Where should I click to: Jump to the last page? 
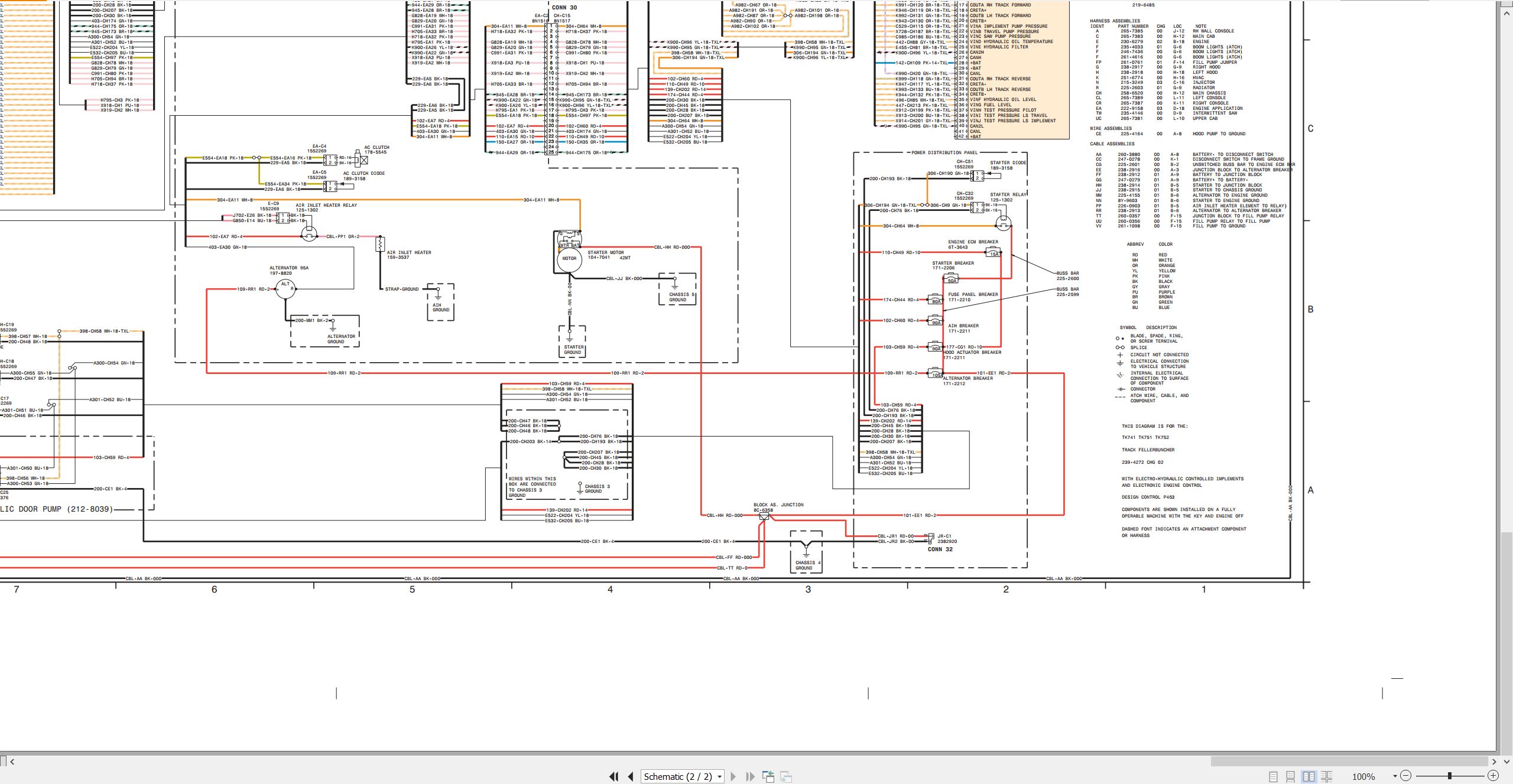coord(750,776)
